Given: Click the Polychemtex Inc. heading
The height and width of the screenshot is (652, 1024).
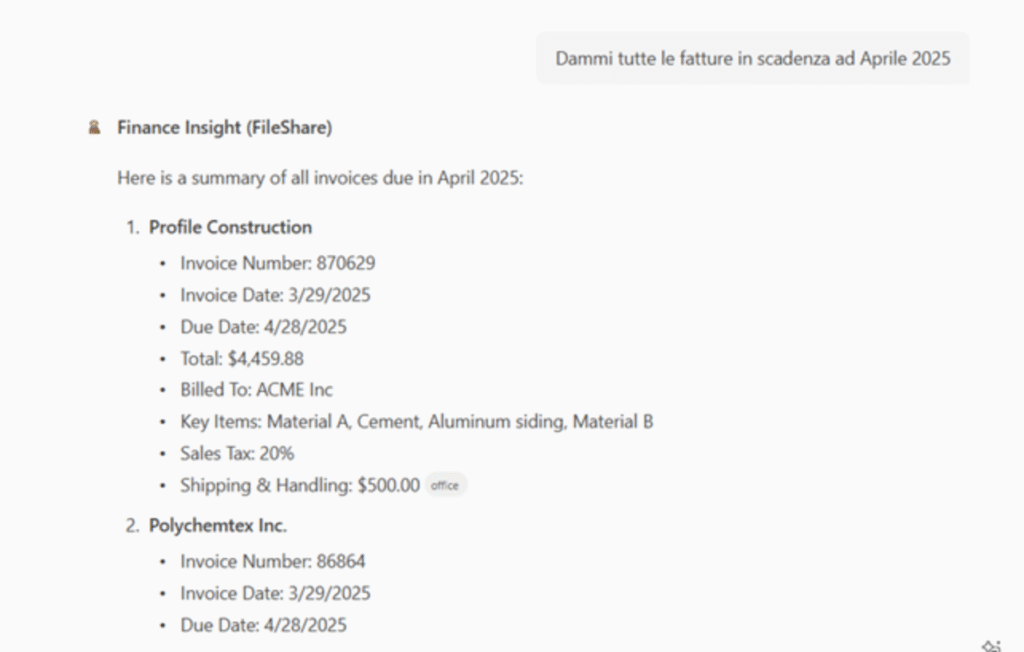Looking at the screenshot, I should click(x=218, y=525).
